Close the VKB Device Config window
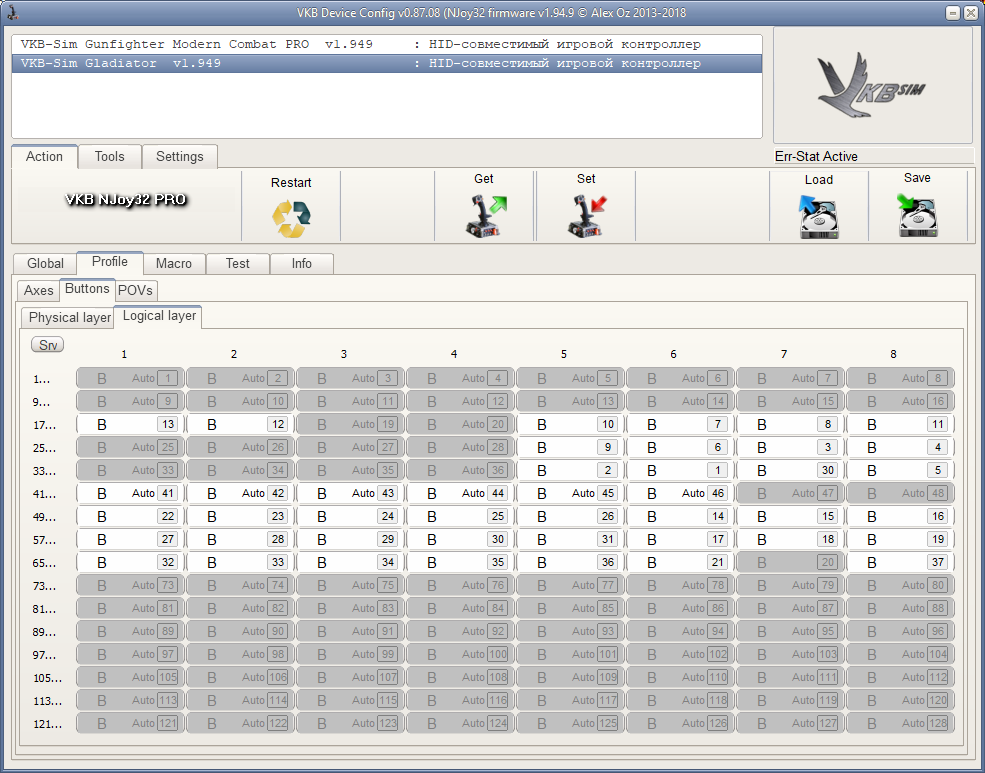The width and height of the screenshot is (985, 773). point(971,13)
